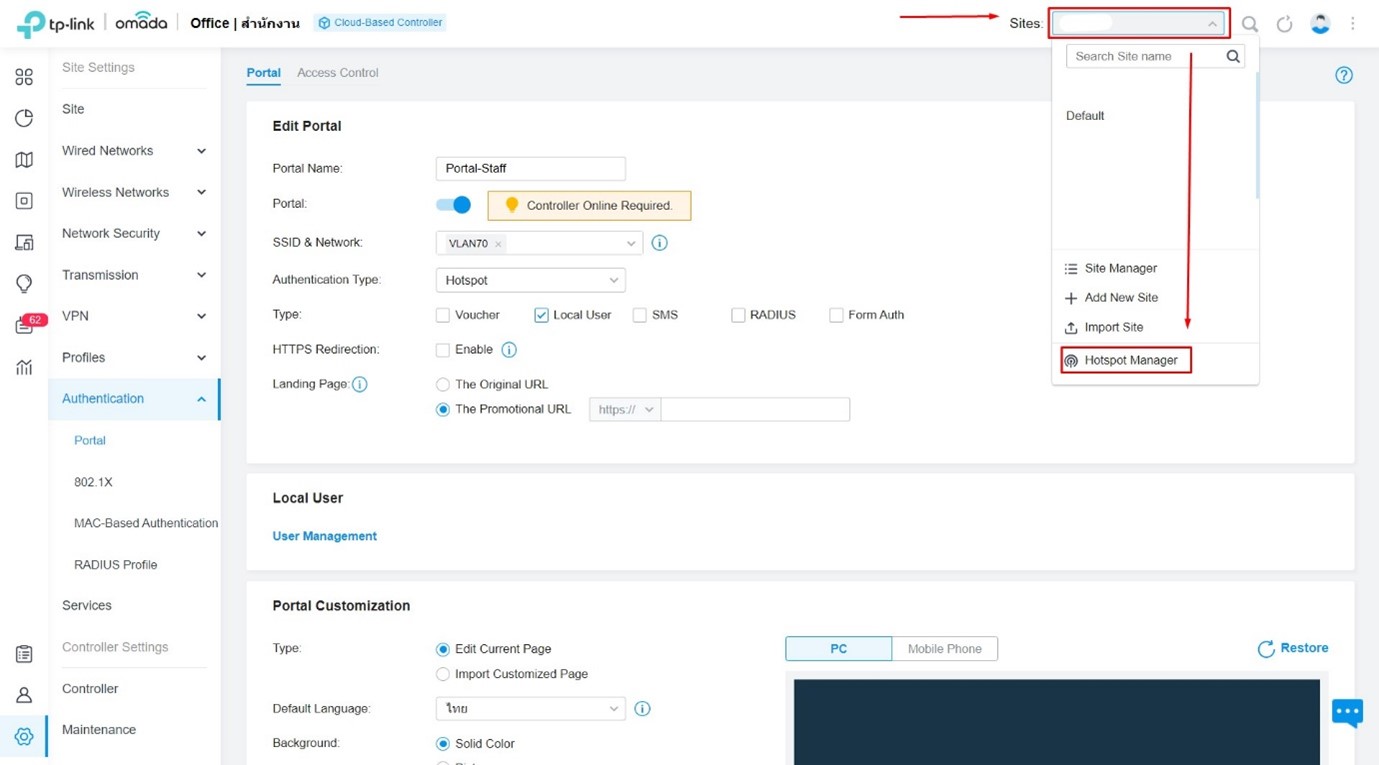
Task: Open the Insights lightbulb icon
Action: point(24,284)
